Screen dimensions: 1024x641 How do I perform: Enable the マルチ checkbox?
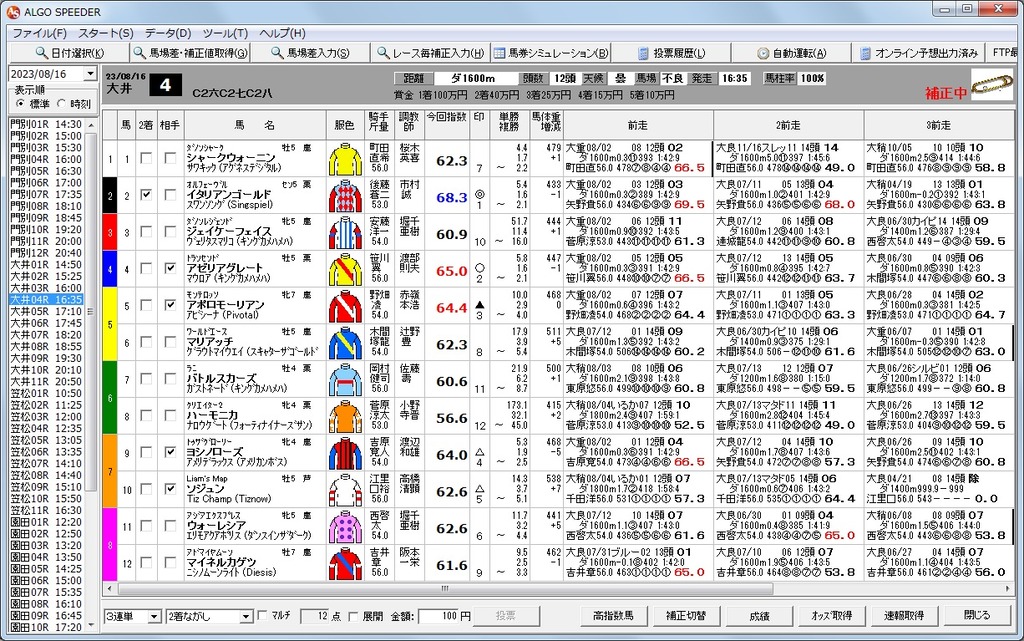(262, 616)
